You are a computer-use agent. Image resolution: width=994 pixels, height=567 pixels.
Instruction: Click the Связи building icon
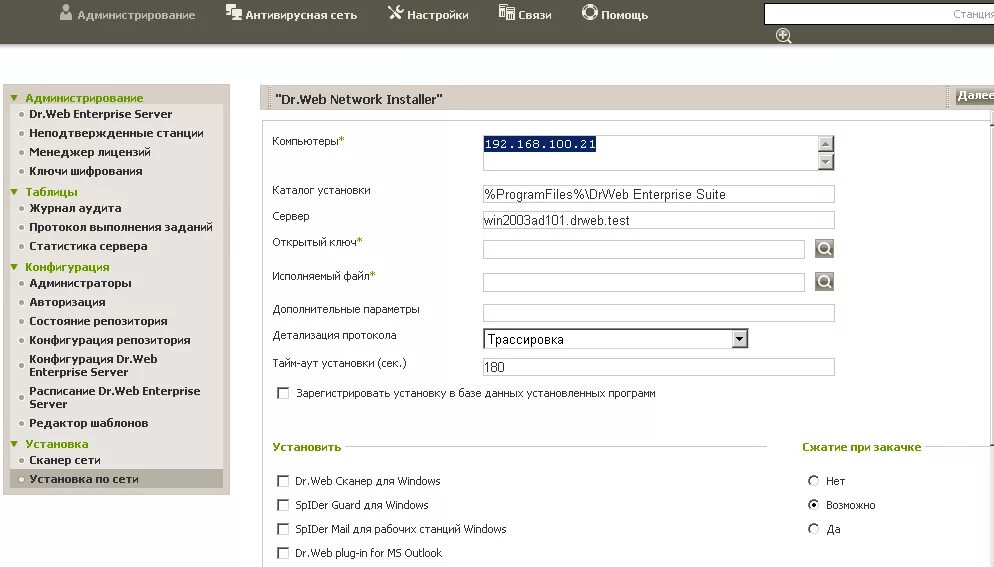click(506, 12)
